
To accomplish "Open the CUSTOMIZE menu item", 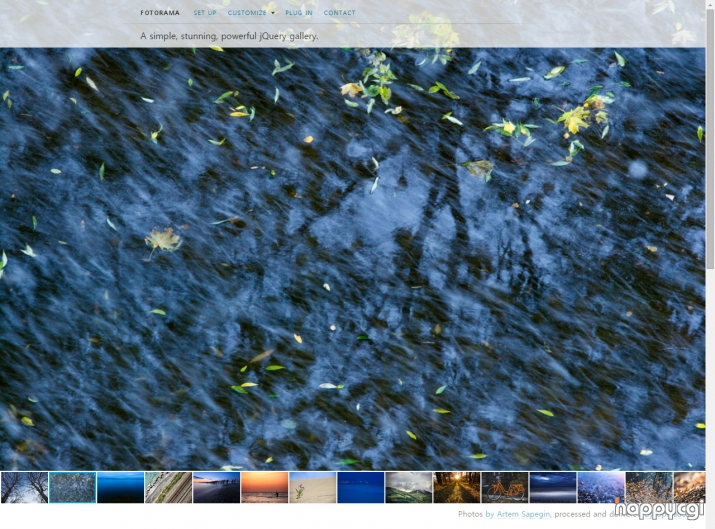I will (x=247, y=13).
